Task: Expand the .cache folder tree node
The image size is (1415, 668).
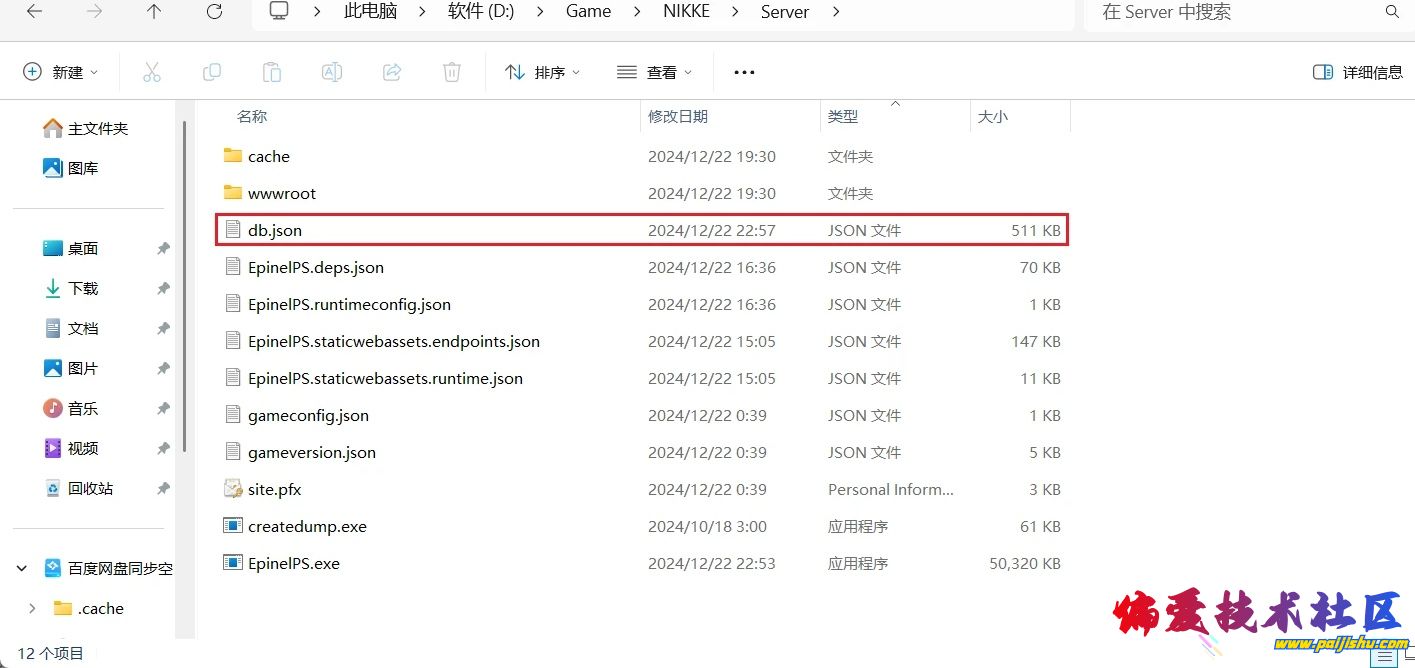Action: pyautogui.click(x=32, y=608)
